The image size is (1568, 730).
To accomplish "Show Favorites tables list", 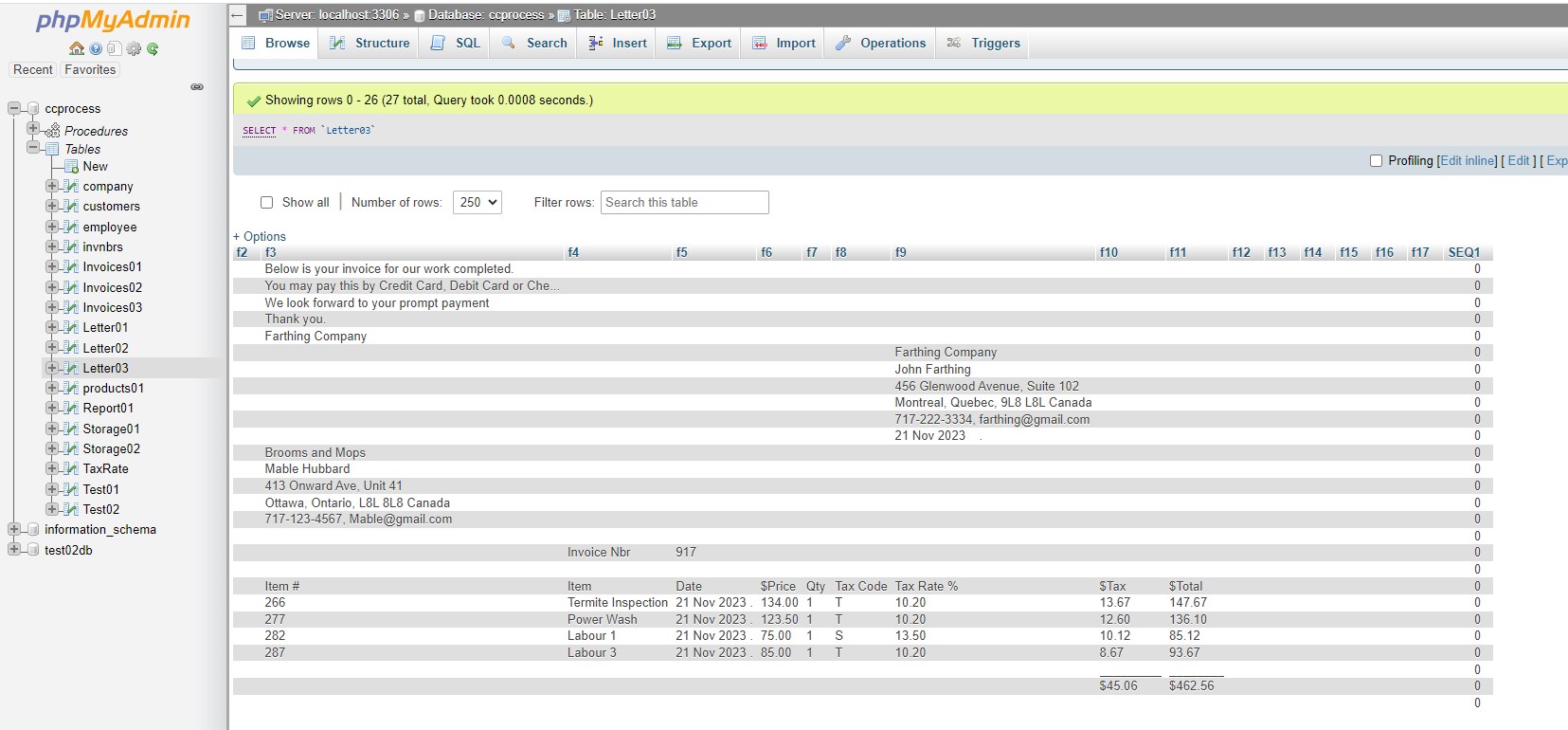I will coord(90,70).
